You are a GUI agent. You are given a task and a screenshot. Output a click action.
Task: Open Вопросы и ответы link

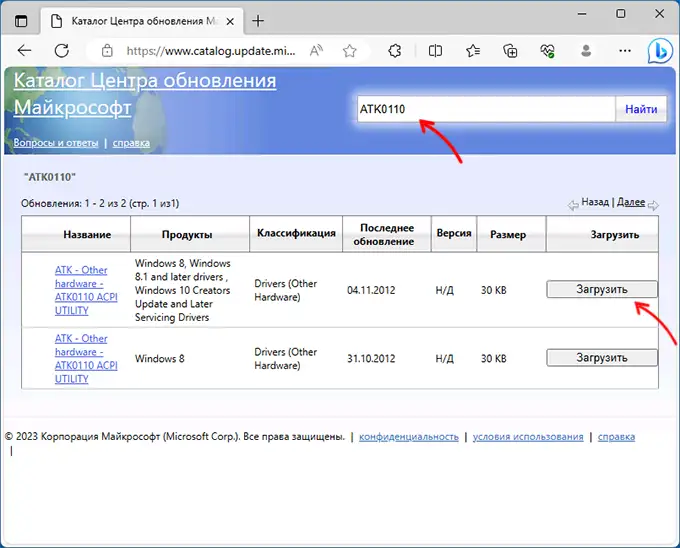point(56,143)
